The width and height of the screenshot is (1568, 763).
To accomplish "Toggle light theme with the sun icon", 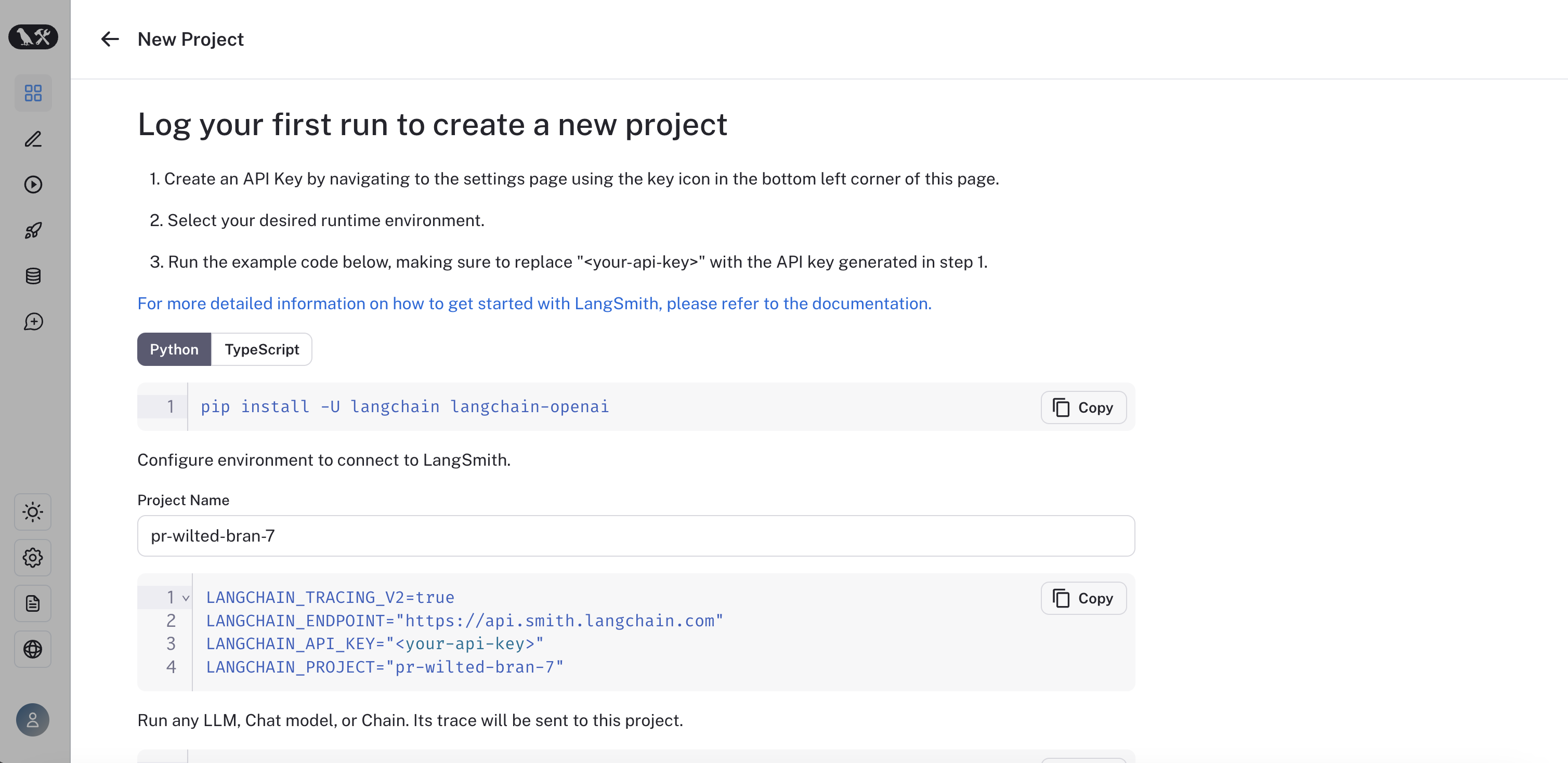I will click(33, 512).
